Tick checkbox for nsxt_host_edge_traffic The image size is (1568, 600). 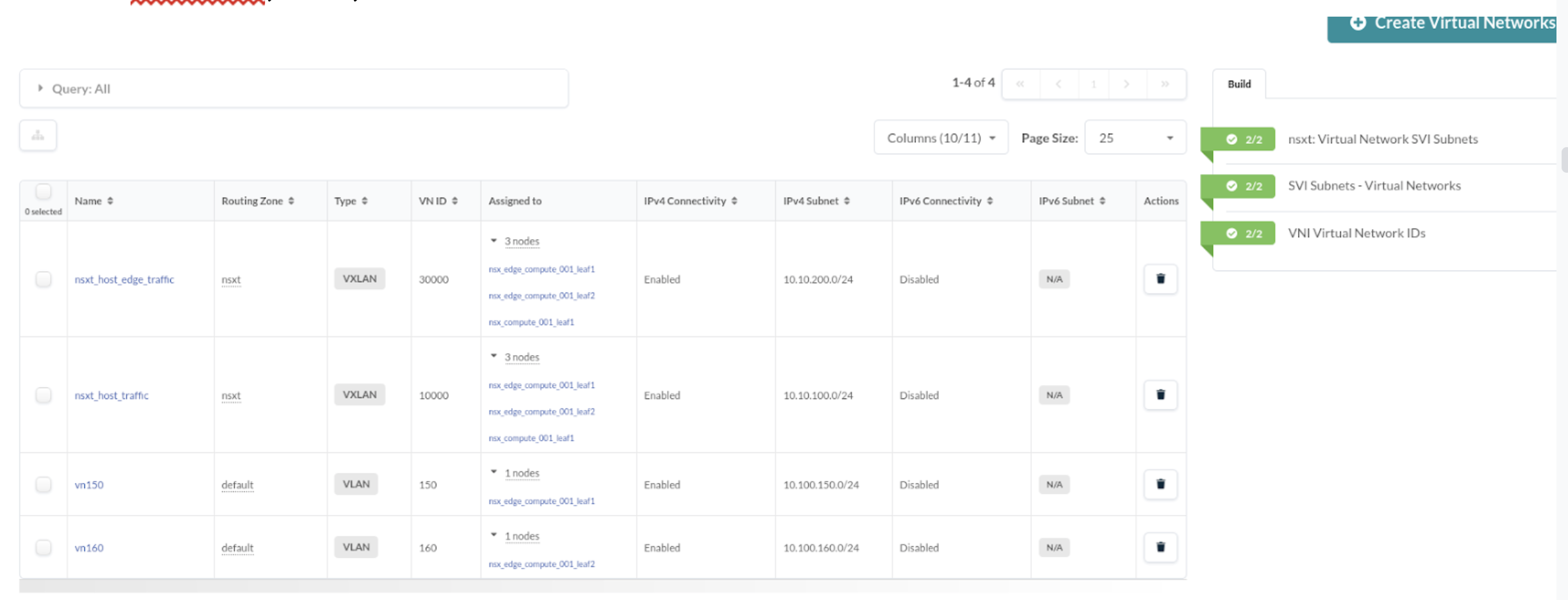coord(44,279)
